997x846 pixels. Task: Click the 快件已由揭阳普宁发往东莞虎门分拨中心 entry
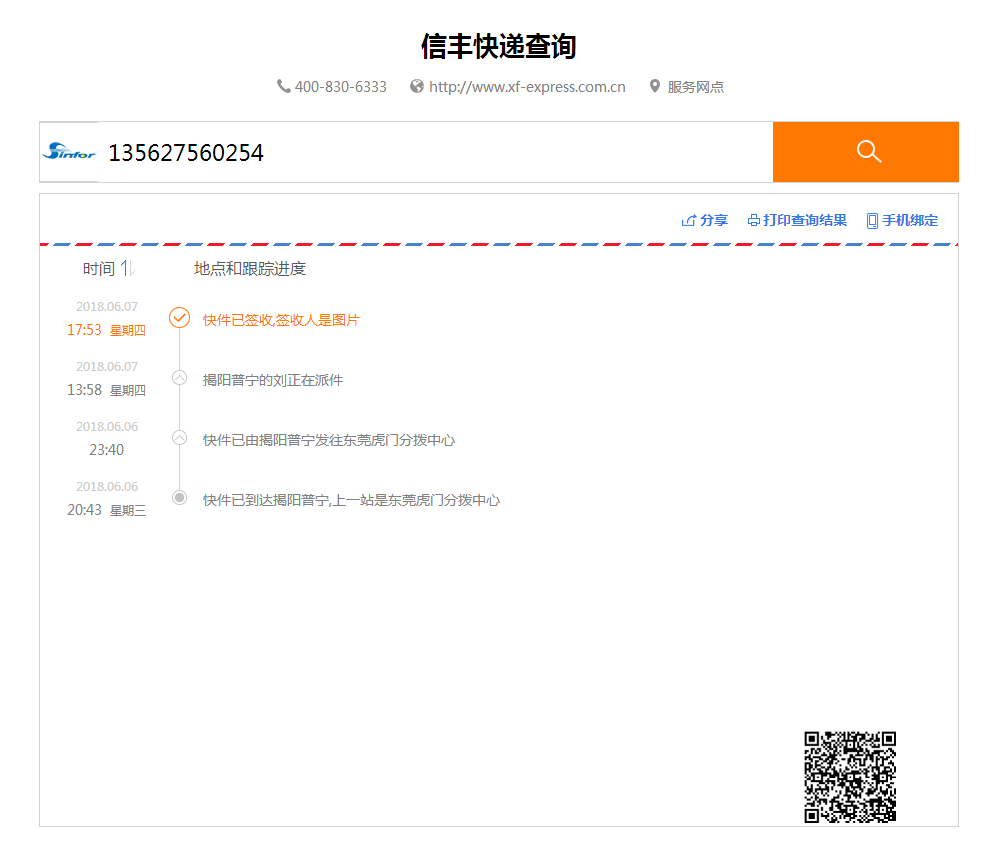tap(329, 440)
